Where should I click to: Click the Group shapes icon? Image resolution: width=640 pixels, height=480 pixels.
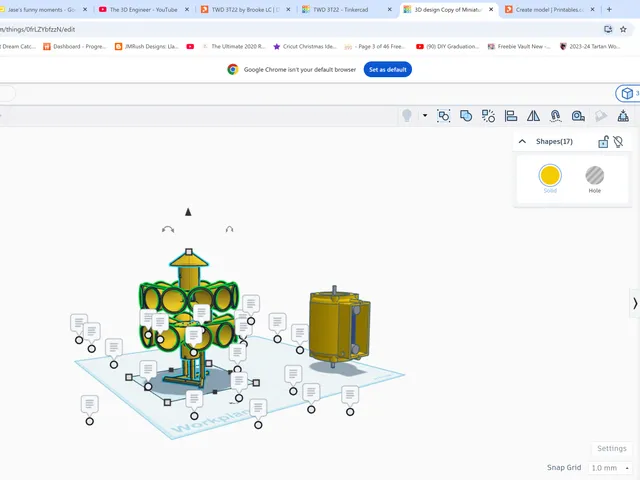click(x=466, y=116)
